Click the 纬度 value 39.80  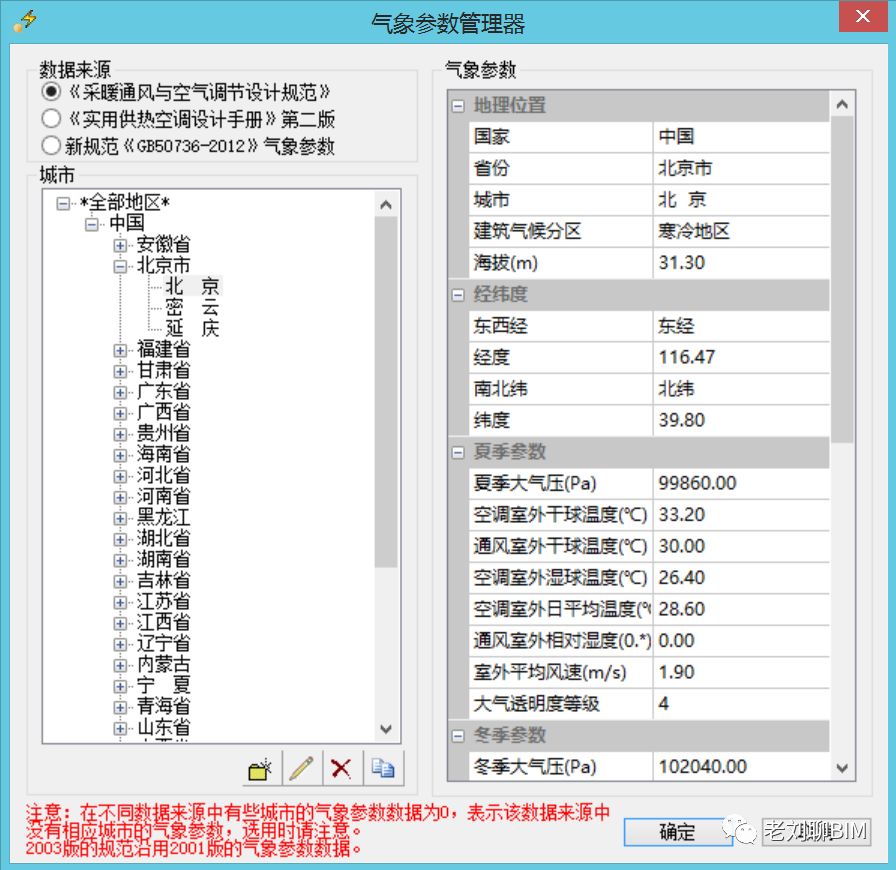(x=741, y=421)
